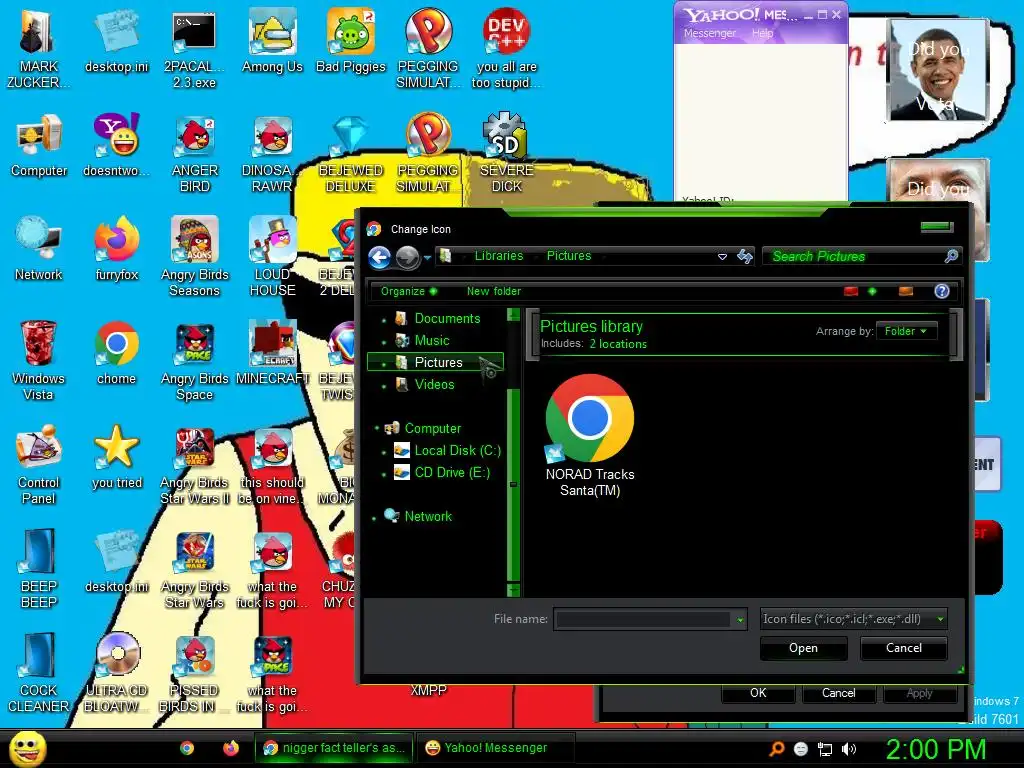1024x768 pixels.
Task: Switch to the Yahoo! Messenger taskbar button
Action: tap(495, 748)
